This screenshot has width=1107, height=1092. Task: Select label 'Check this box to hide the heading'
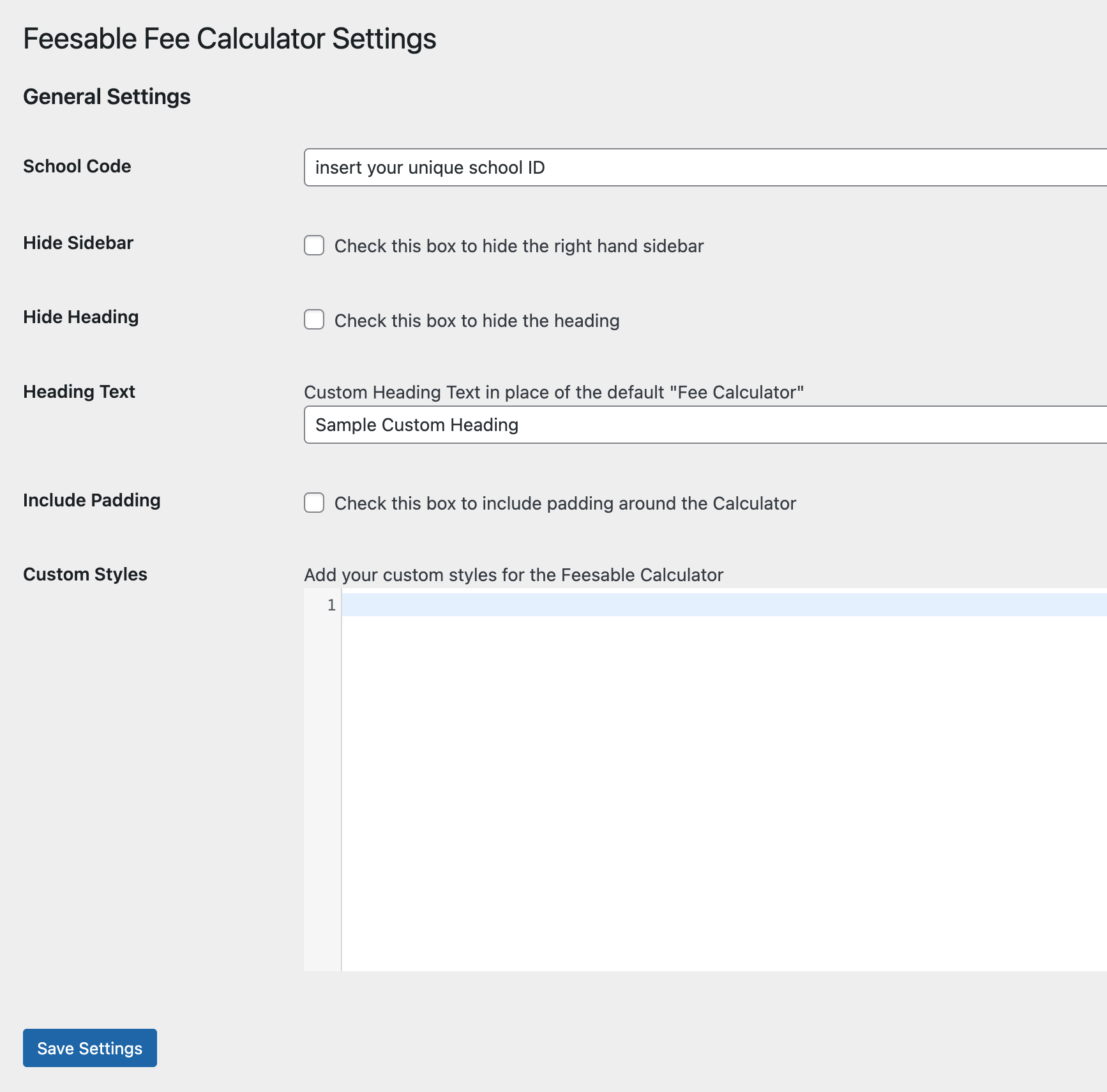click(477, 321)
